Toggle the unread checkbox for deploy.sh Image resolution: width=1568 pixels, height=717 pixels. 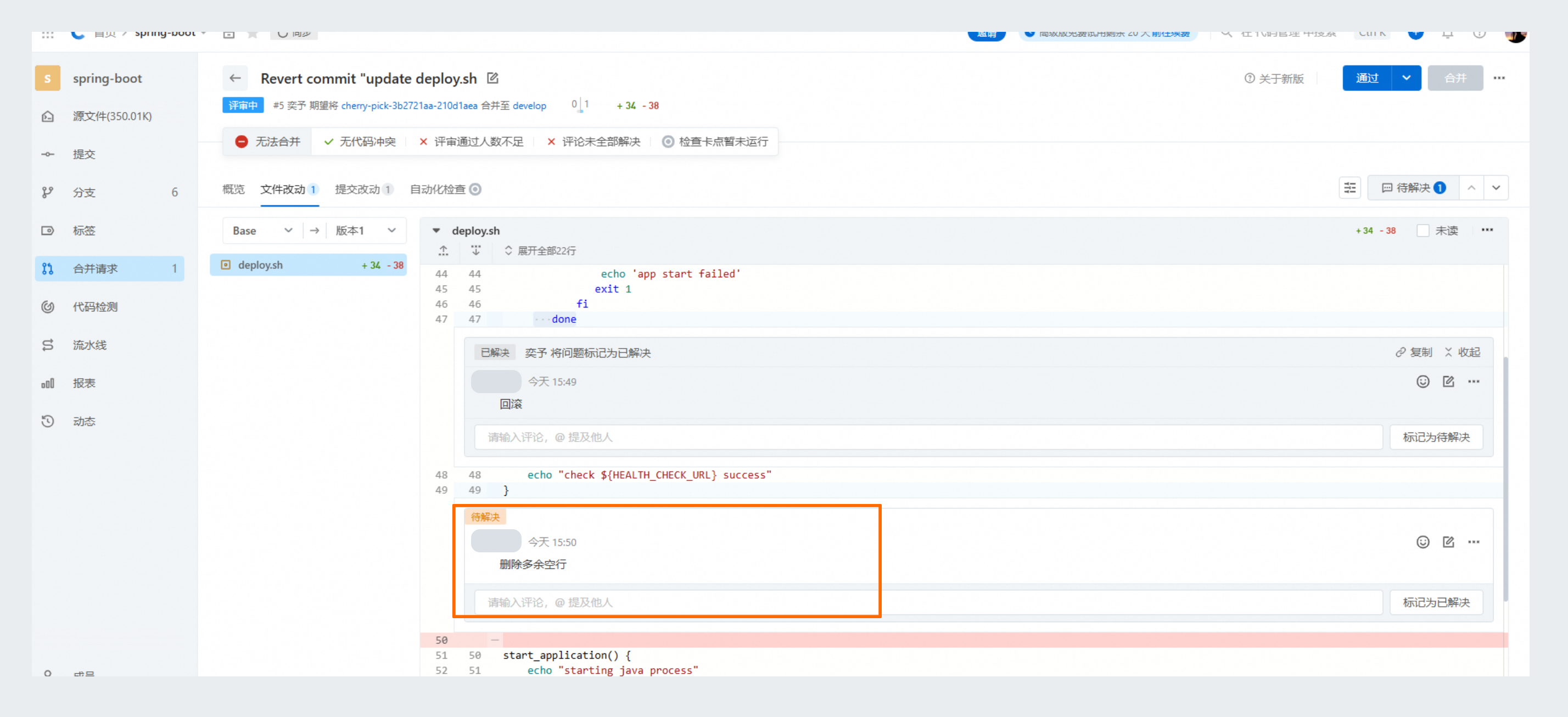(x=1423, y=231)
